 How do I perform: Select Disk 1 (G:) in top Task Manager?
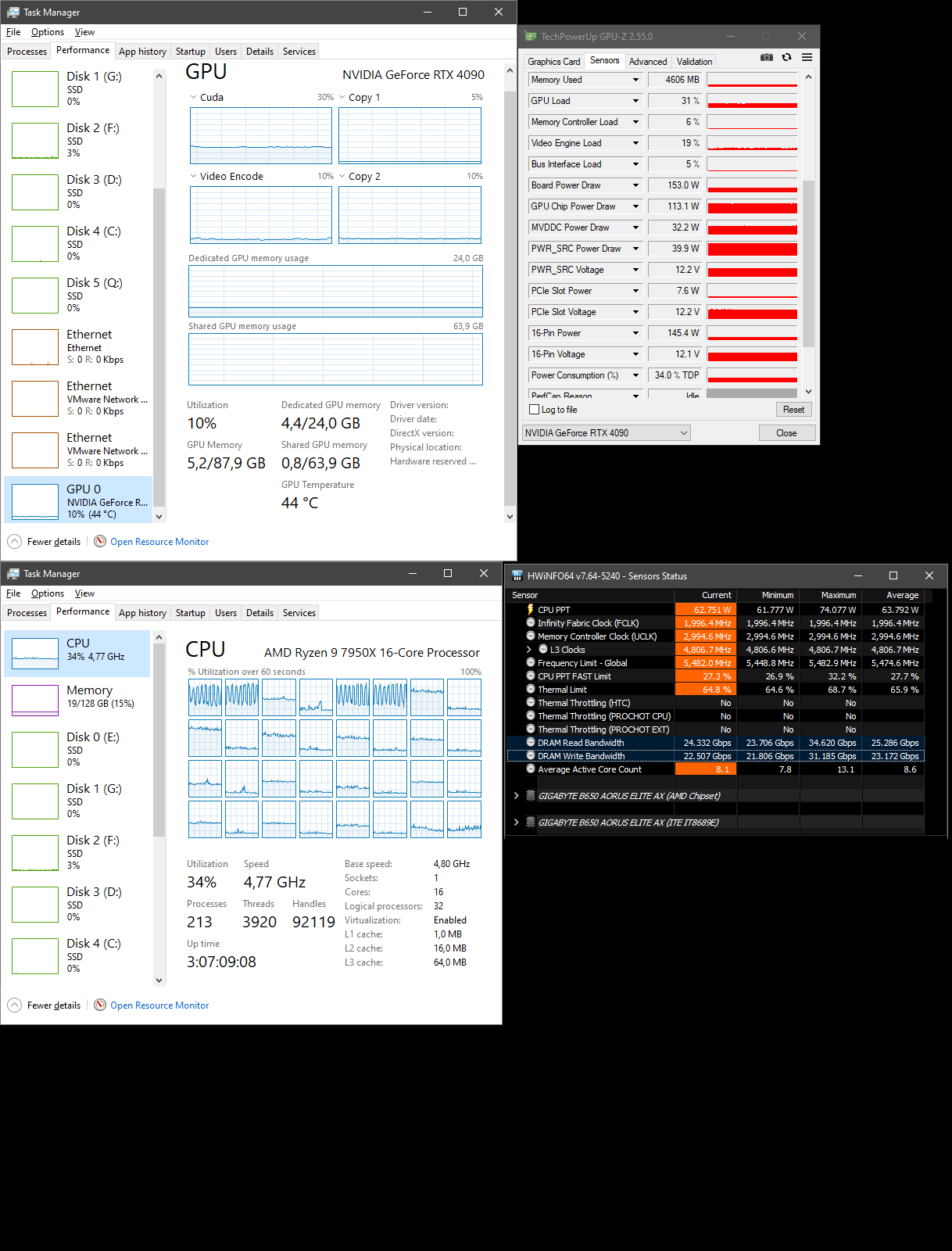78,88
